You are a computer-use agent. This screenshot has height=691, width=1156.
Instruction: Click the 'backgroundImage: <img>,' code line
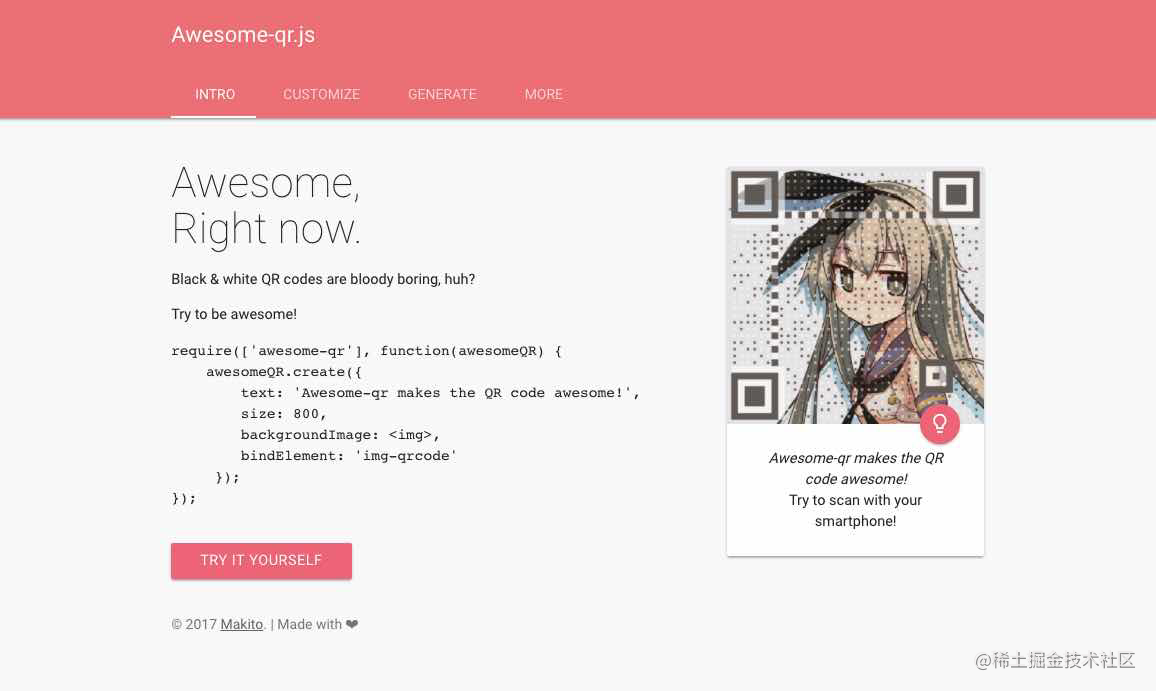pyautogui.click(x=340, y=435)
